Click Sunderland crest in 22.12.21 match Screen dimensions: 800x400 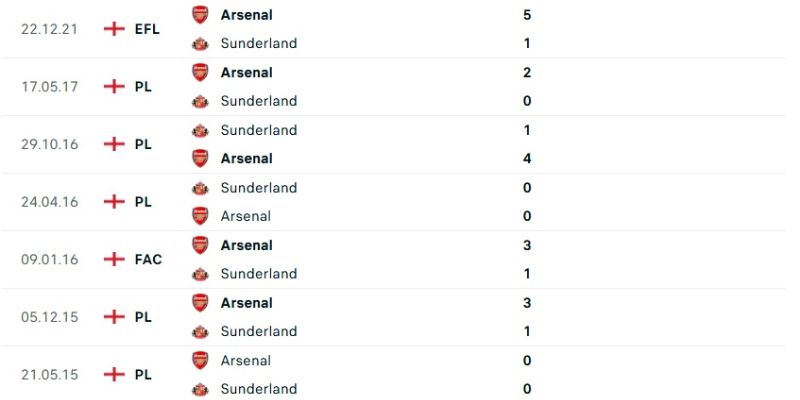pyautogui.click(x=200, y=43)
